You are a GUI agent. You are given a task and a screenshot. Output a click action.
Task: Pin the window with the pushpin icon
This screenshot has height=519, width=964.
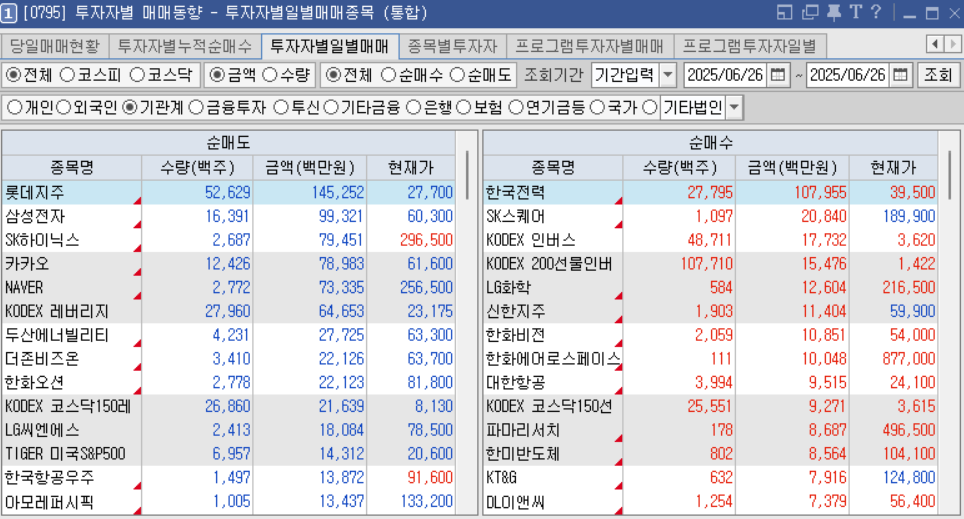point(834,12)
